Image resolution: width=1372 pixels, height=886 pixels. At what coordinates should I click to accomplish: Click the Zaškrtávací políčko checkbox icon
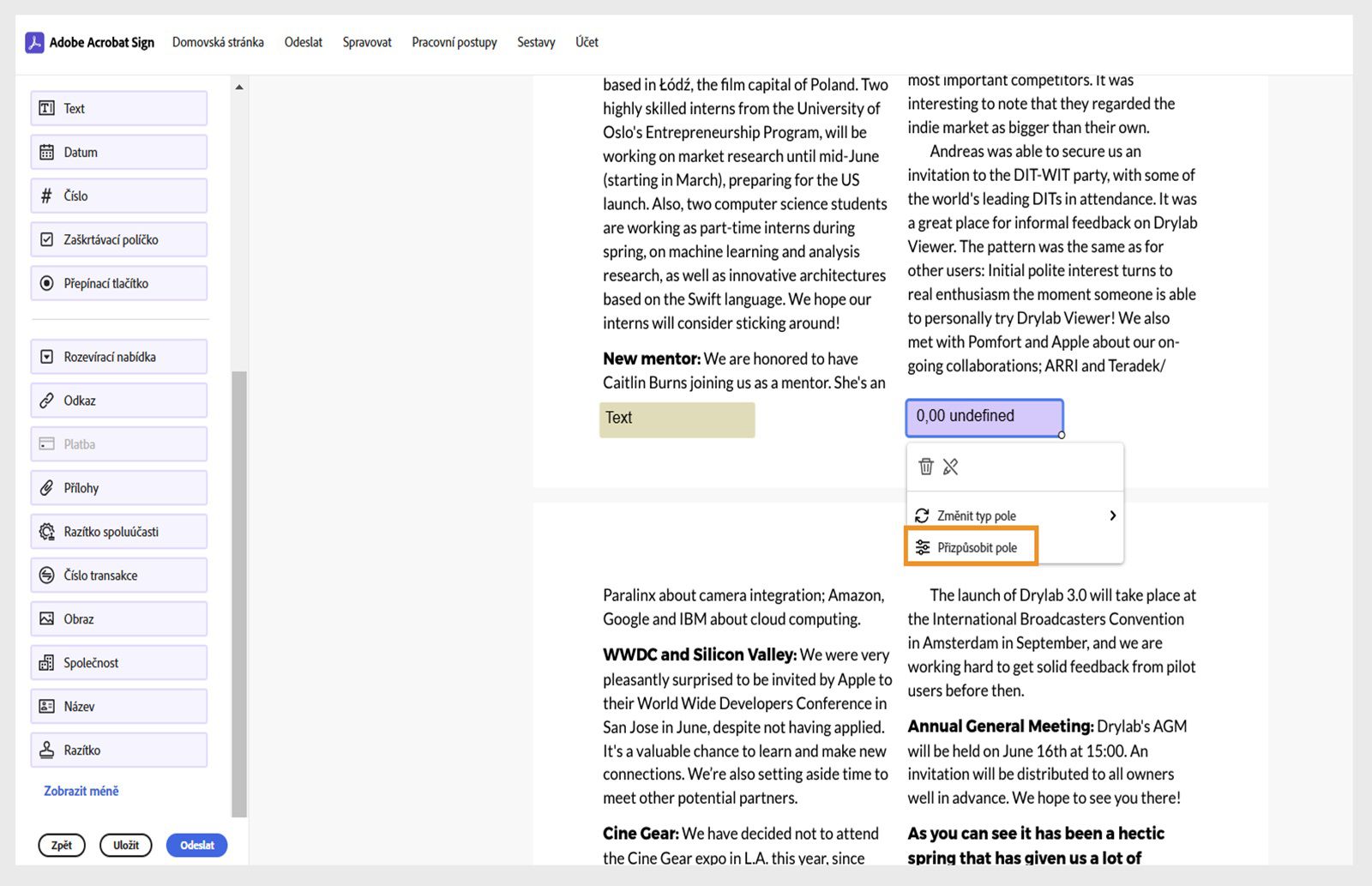tap(47, 239)
